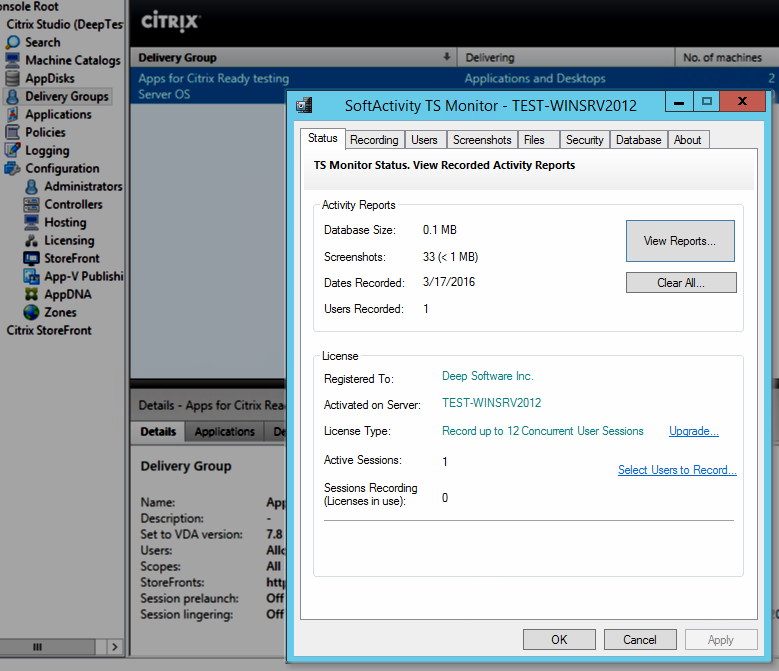Click the Delivery Groups user icon

pyautogui.click(x=12, y=96)
